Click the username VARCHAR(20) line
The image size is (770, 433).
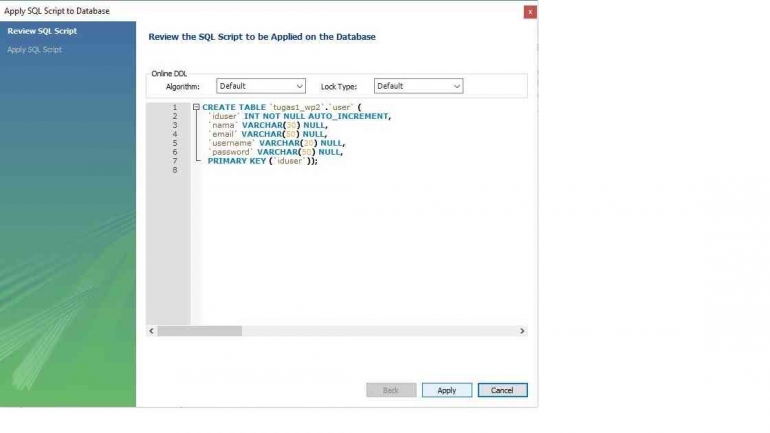276,143
